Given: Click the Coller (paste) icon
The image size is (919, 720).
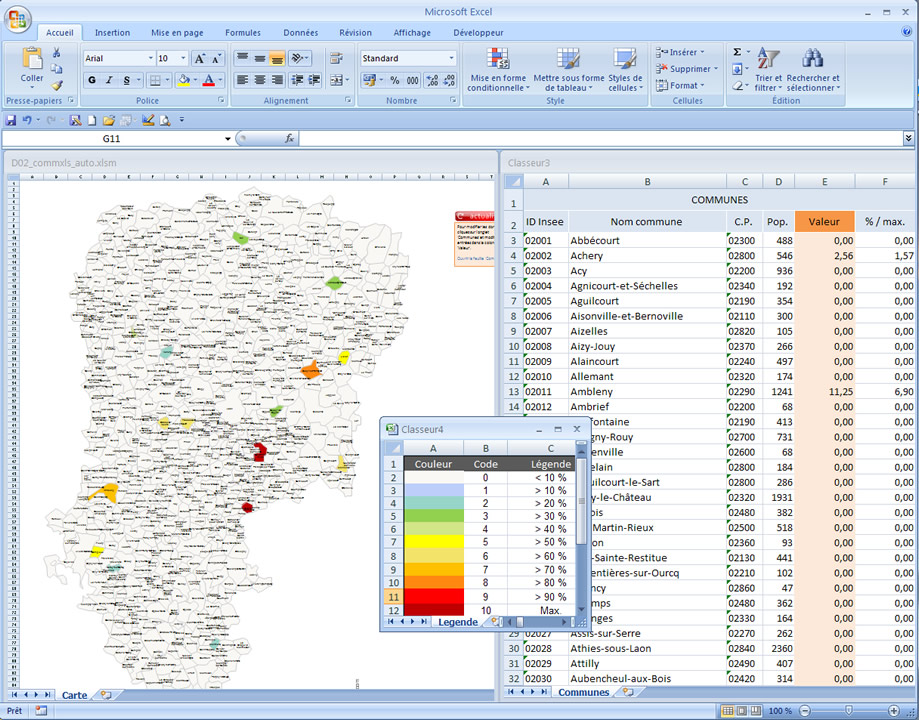Looking at the screenshot, I should point(32,60).
